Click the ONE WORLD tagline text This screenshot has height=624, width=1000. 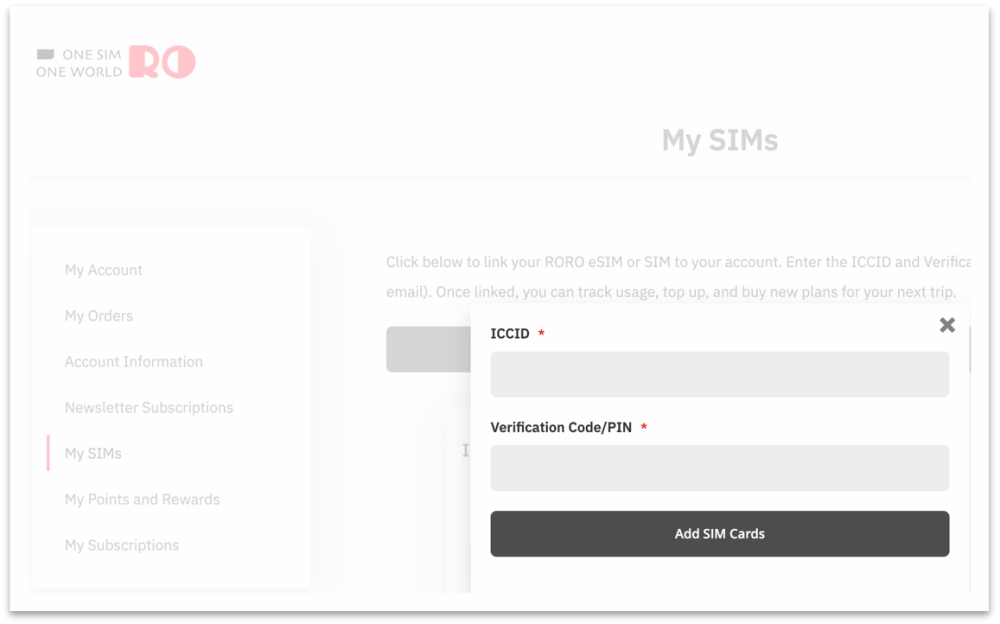[x=79, y=72]
